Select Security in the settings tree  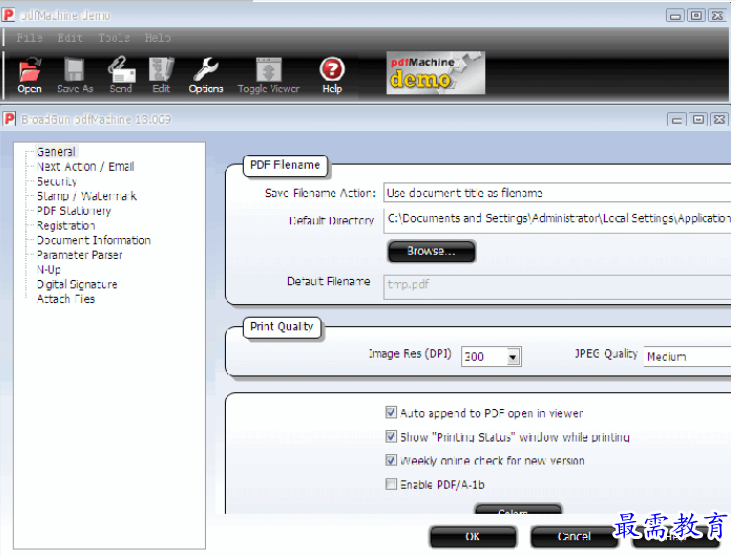coord(57,181)
